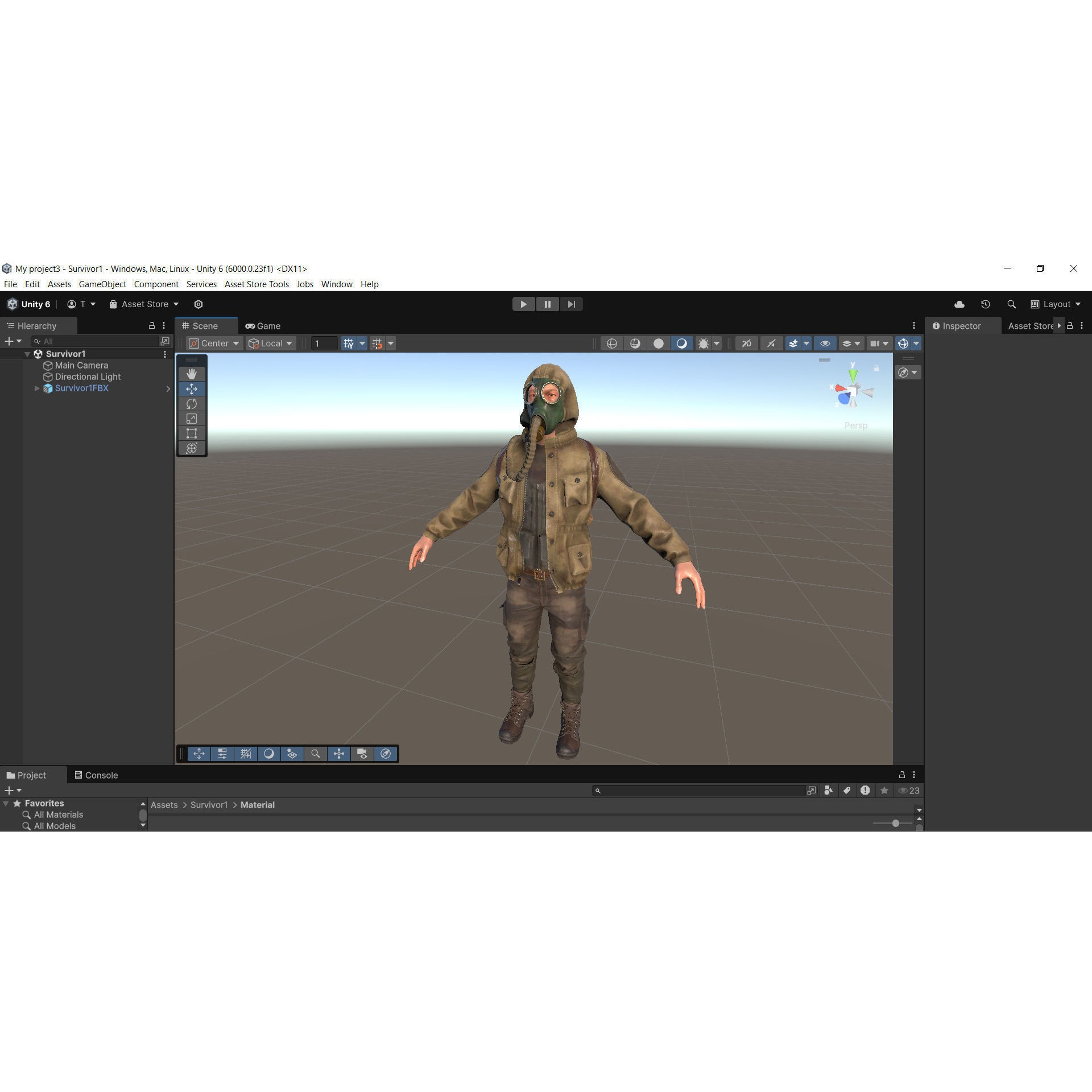Switch to the Console tab
The image size is (1092, 1092).
pyautogui.click(x=96, y=775)
